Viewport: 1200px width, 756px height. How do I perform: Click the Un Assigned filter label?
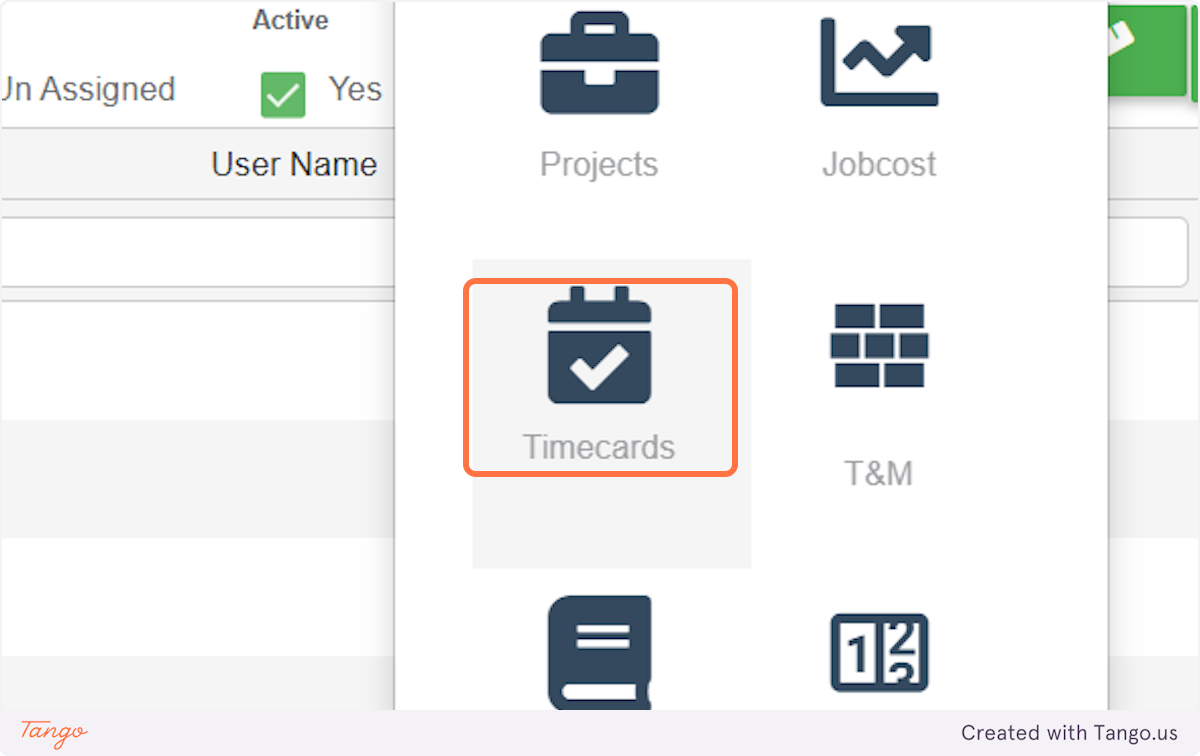click(x=88, y=89)
